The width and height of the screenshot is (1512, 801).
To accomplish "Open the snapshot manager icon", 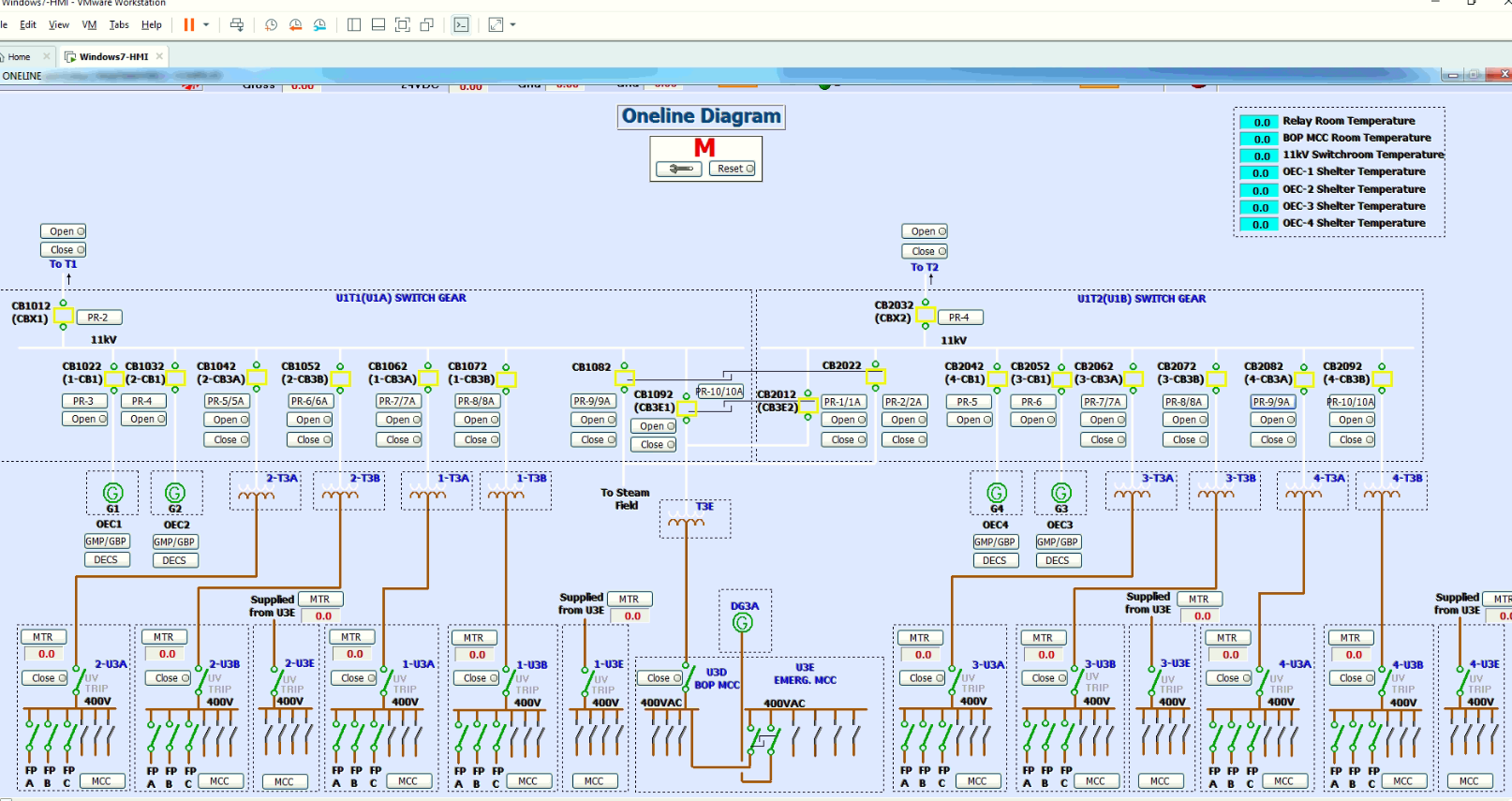I will (319, 25).
